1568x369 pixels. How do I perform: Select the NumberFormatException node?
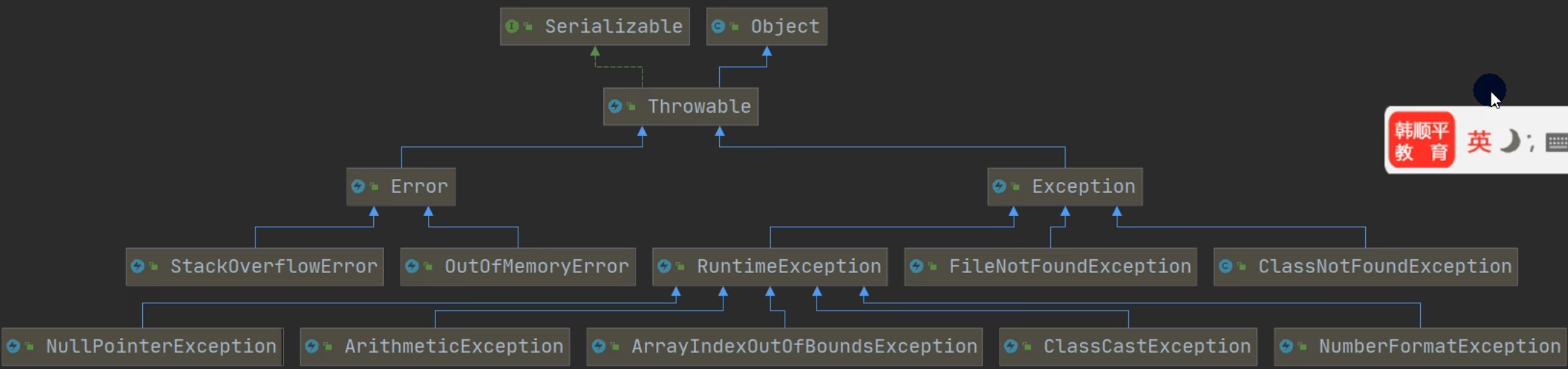(1420, 347)
